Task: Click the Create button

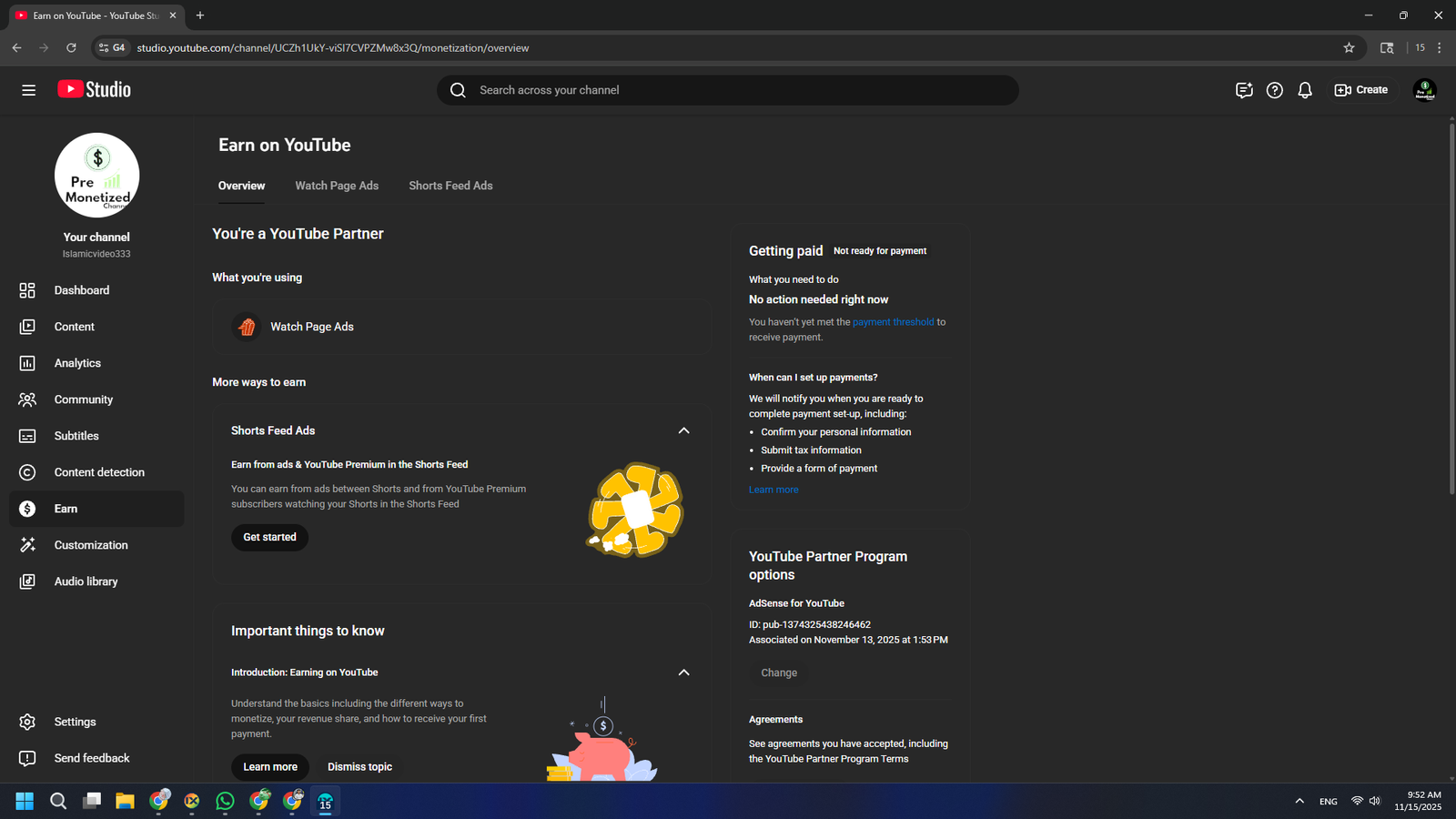Action: point(1361,90)
